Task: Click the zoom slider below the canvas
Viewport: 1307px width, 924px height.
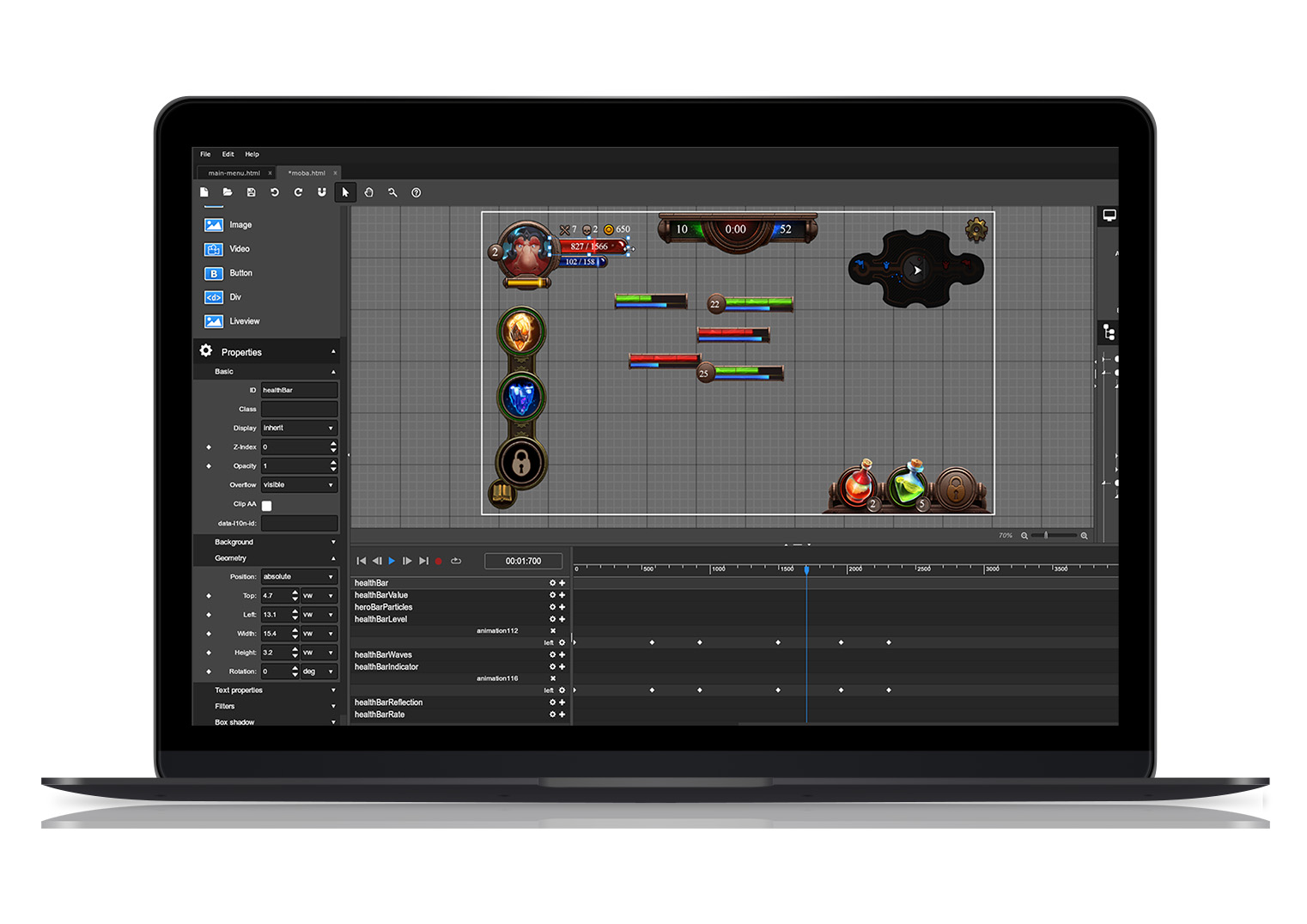Action: point(1054,535)
